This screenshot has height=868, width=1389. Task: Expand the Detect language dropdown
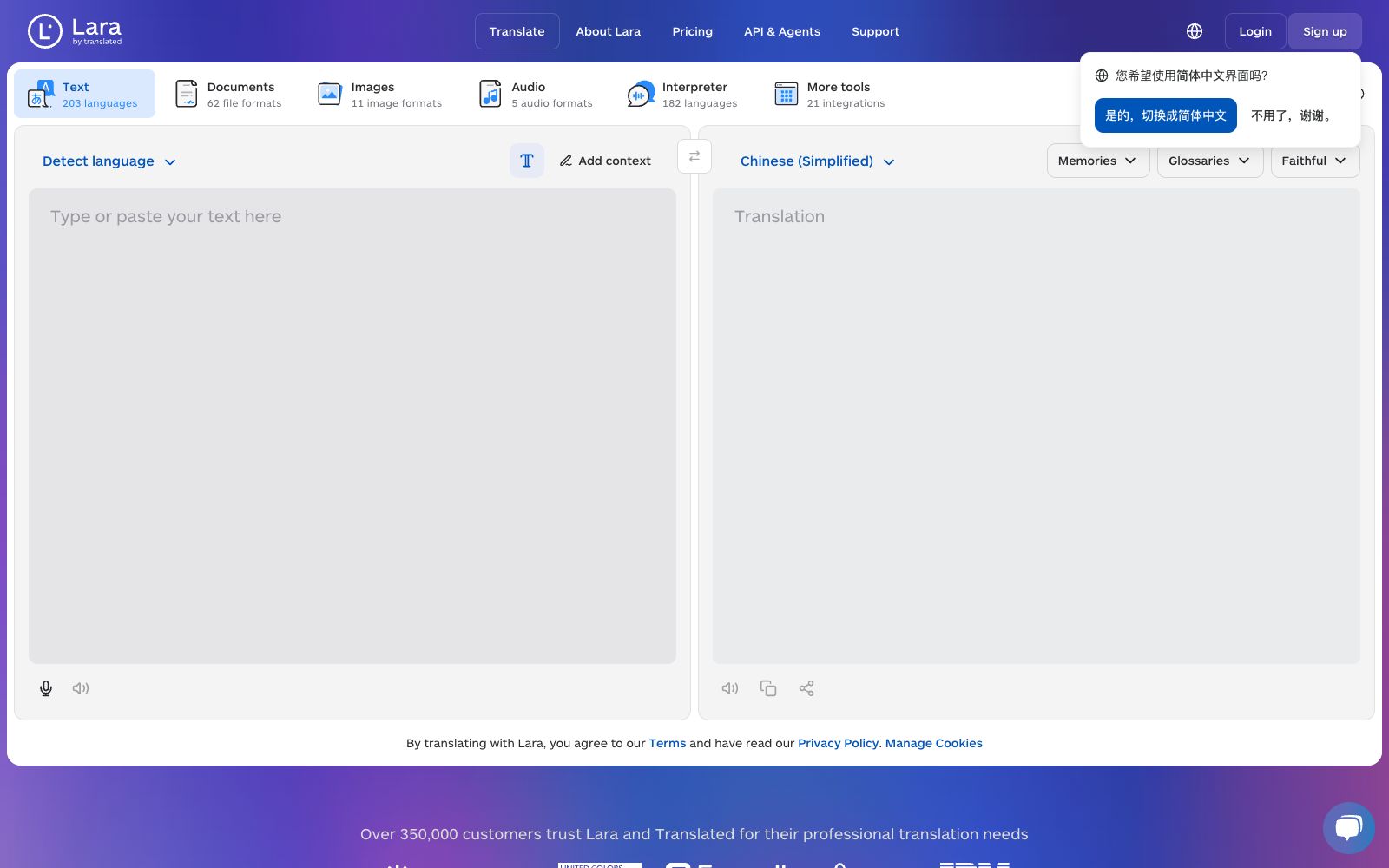tap(109, 161)
